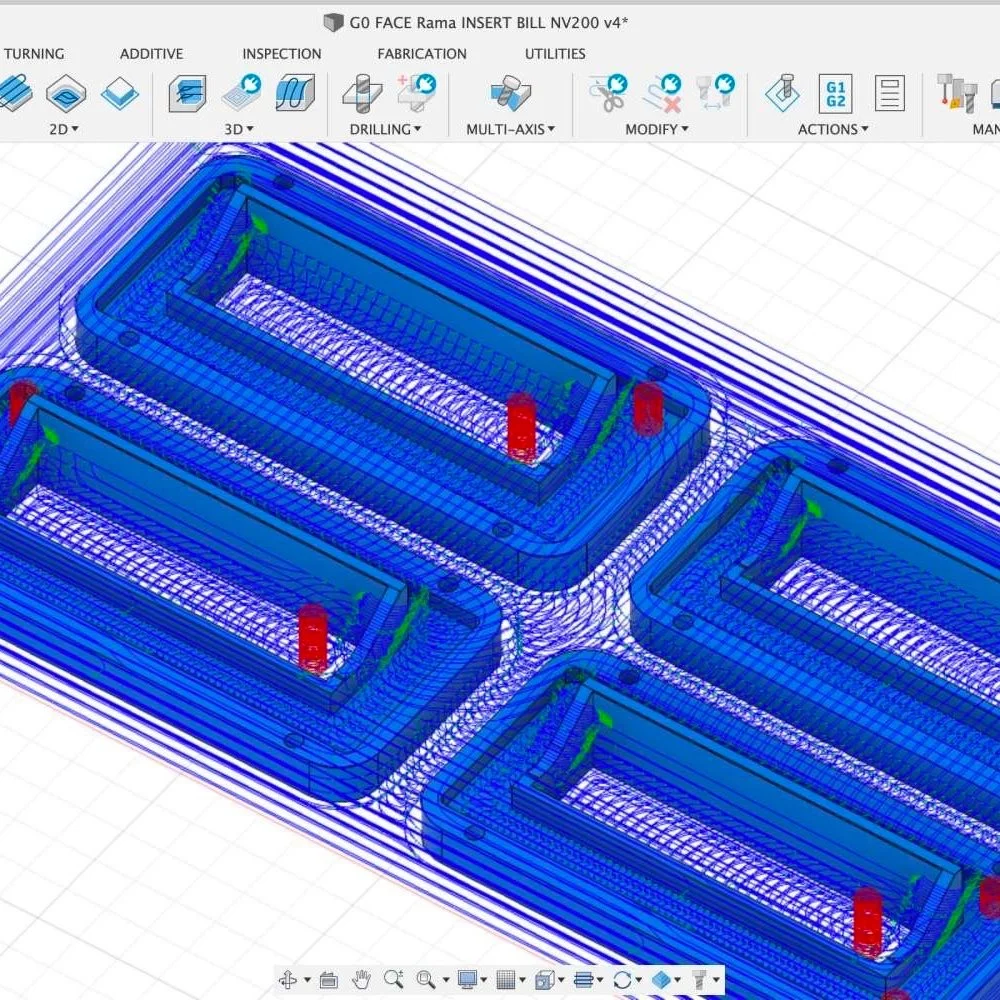Click the Trim toolpath scissors icon
Image resolution: width=1000 pixels, height=1000 pixels.
click(x=607, y=93)
